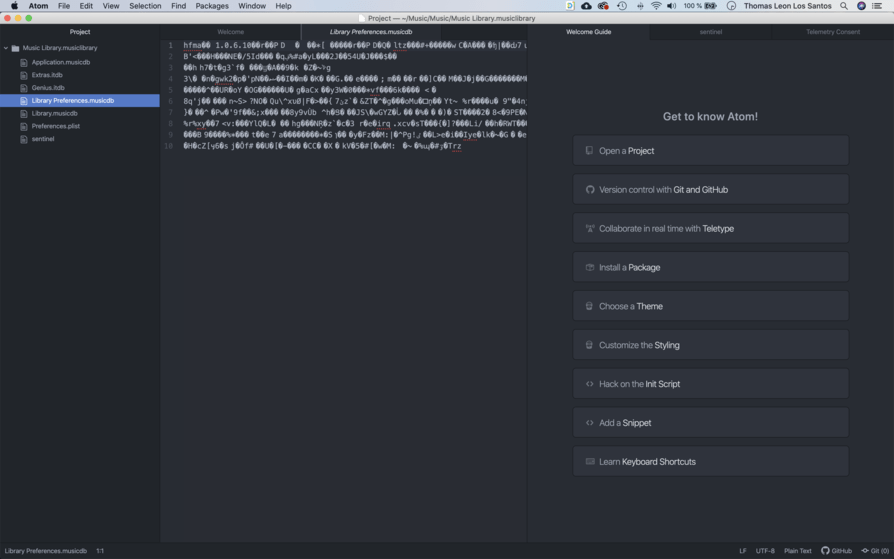The image size is (894, 559).
Task: Open sentinel file in tree
Action: tap(43, 139)
